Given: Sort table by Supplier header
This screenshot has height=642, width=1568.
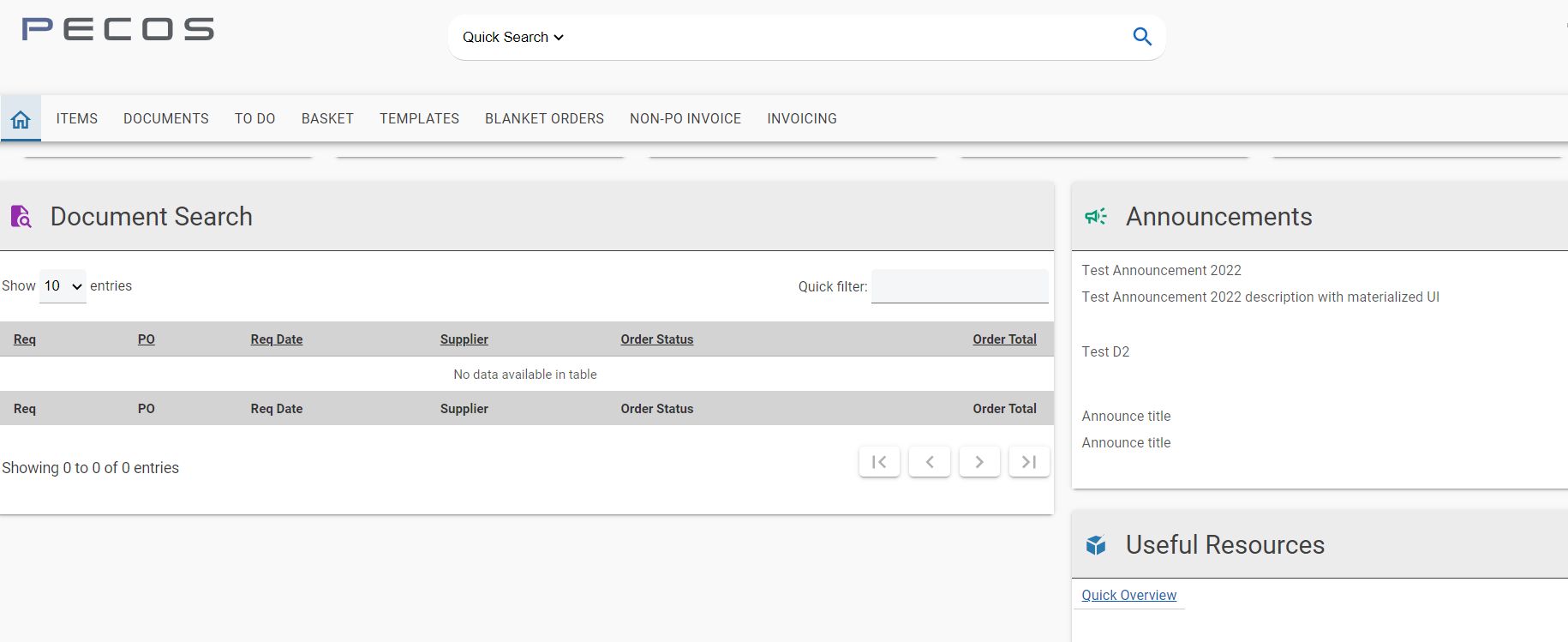Looking at the screenshot, I should click(464, 339).
